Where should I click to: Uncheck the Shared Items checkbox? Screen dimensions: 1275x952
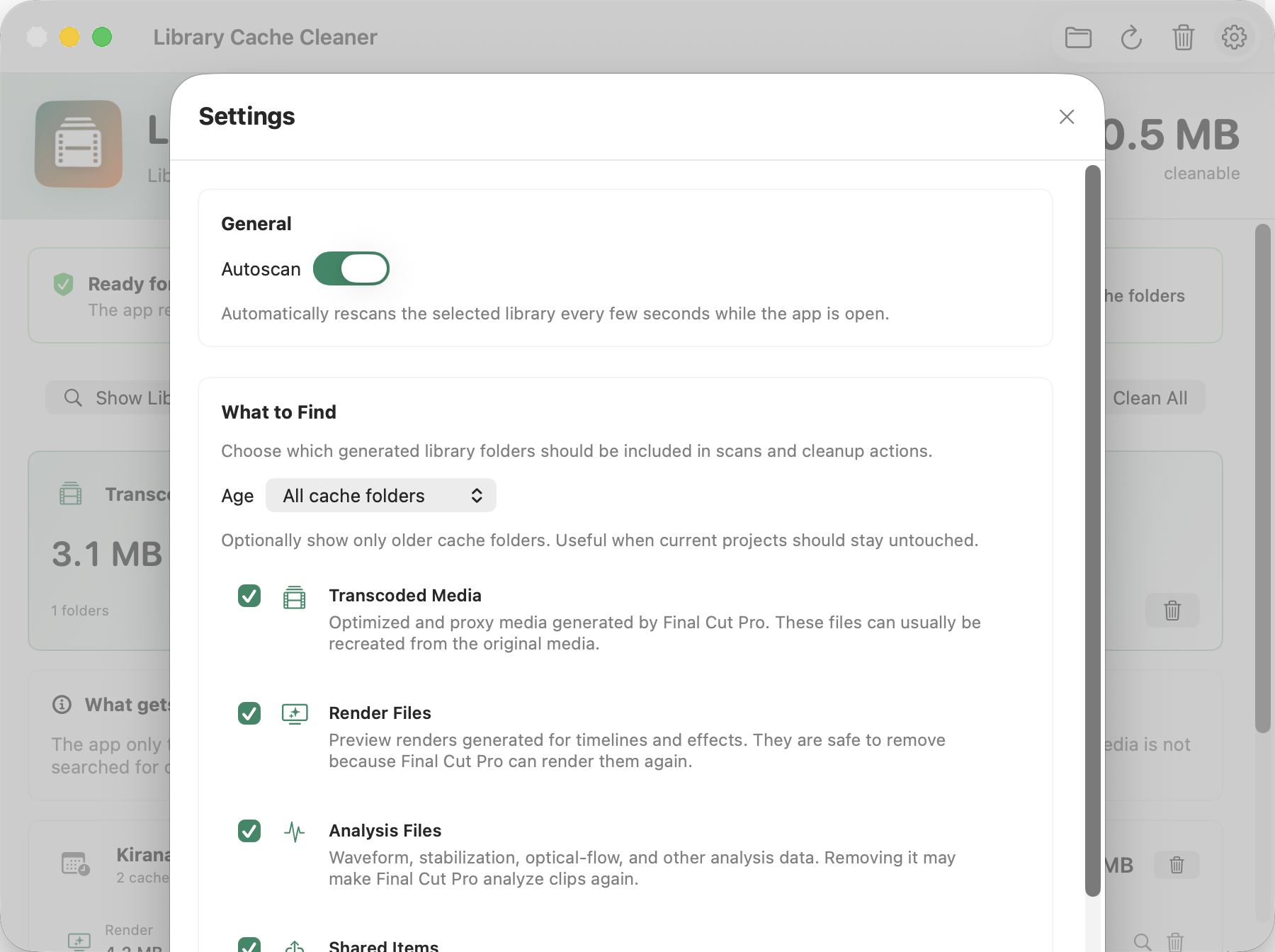click(249, 945)
